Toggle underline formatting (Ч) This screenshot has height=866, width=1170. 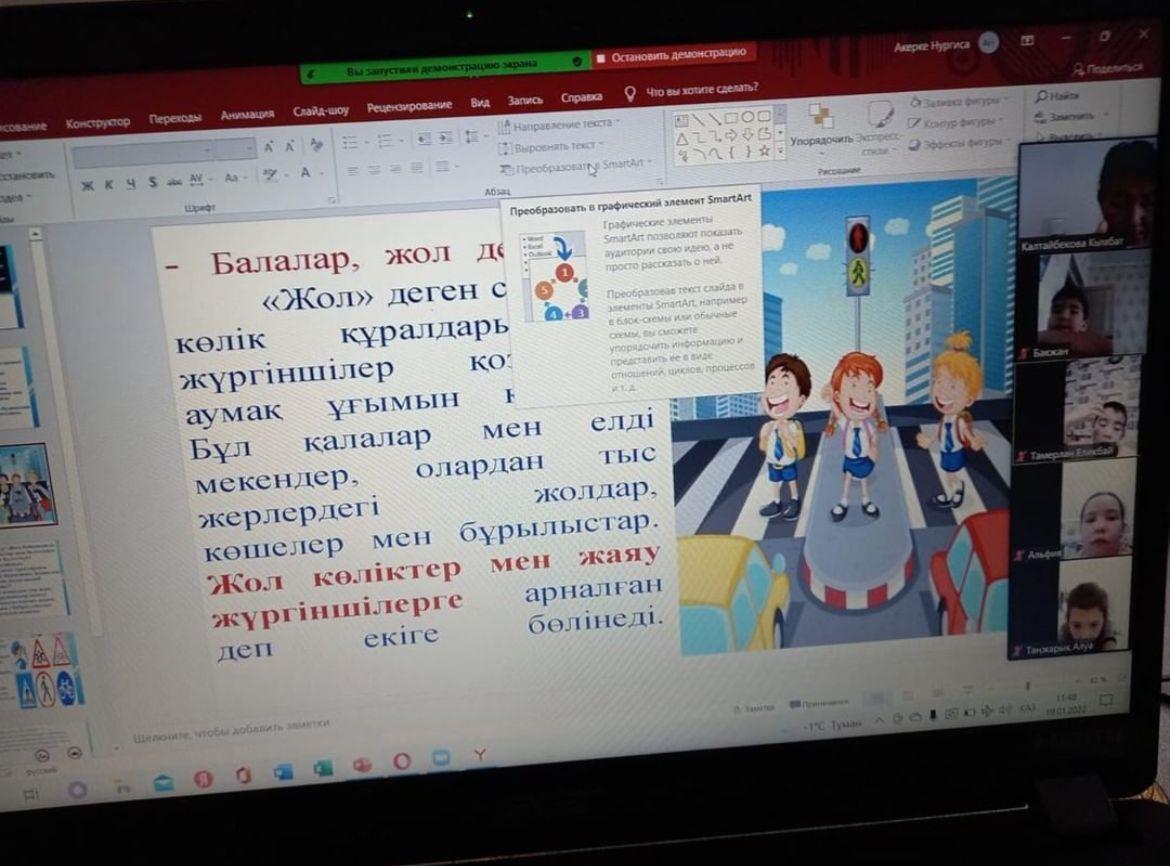click(130, 183)
